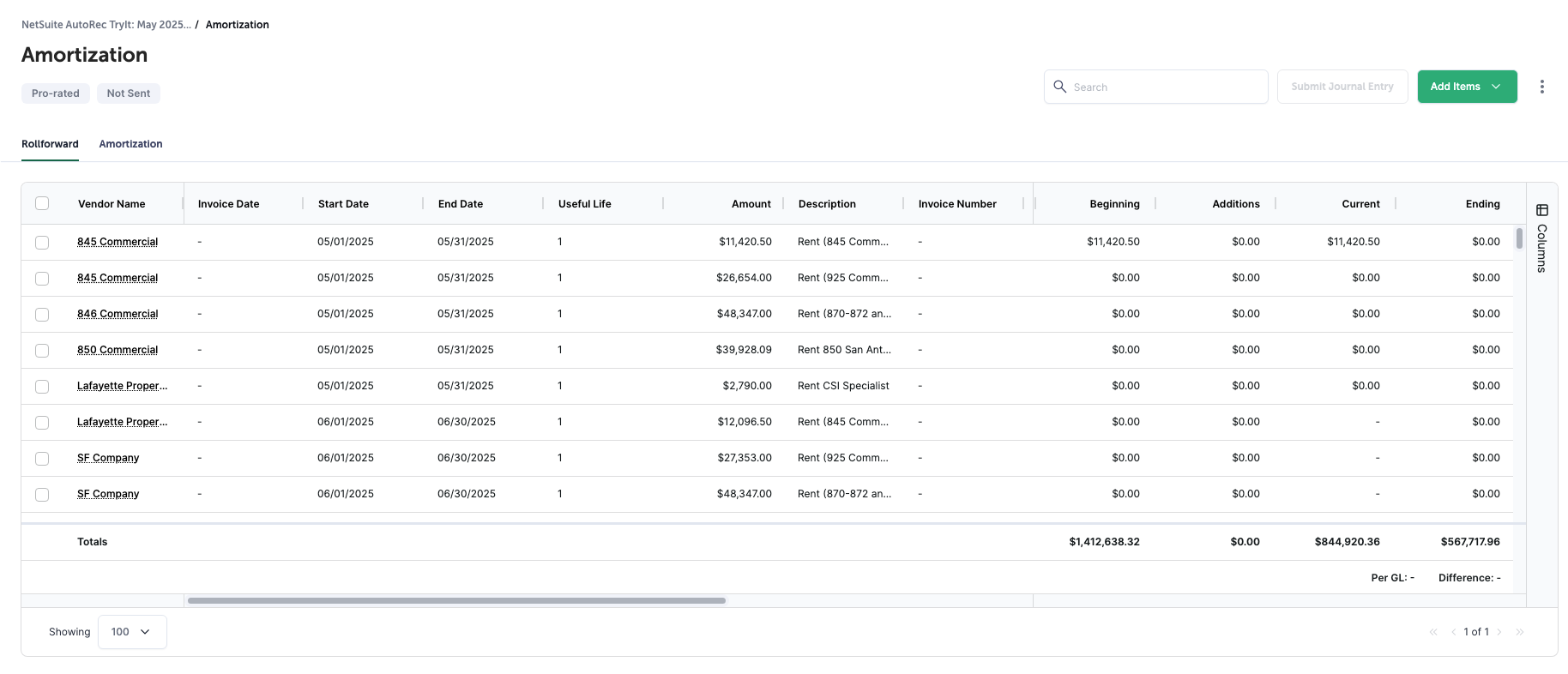Select the Rollforward tab
The height and width of the screenshot is (674, 1568).
[x=50, y=144]
